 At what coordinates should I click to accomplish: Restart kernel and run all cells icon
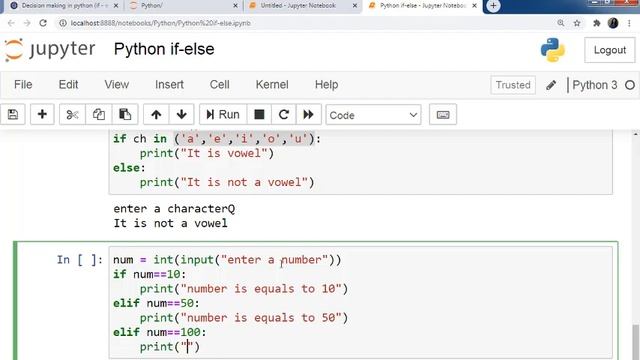pyautogui.click(x=309, y=115)
